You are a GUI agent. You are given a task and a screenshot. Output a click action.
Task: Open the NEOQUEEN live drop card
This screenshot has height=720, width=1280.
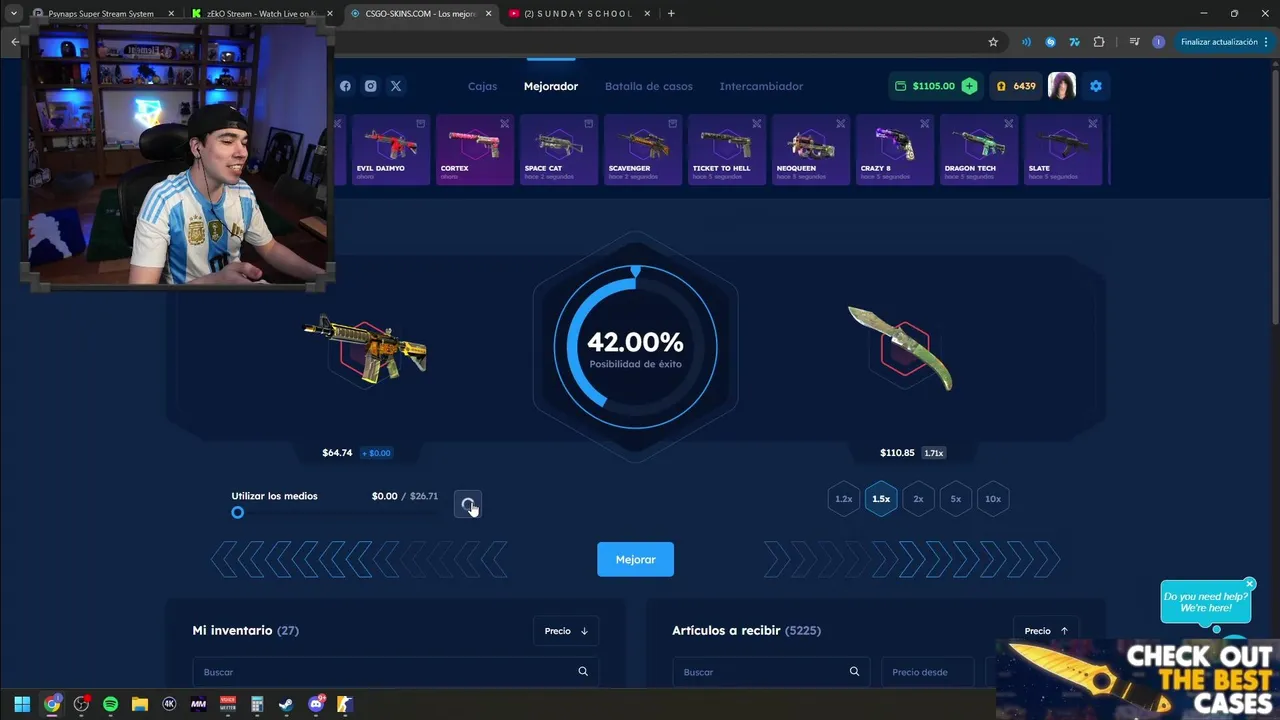810,150
